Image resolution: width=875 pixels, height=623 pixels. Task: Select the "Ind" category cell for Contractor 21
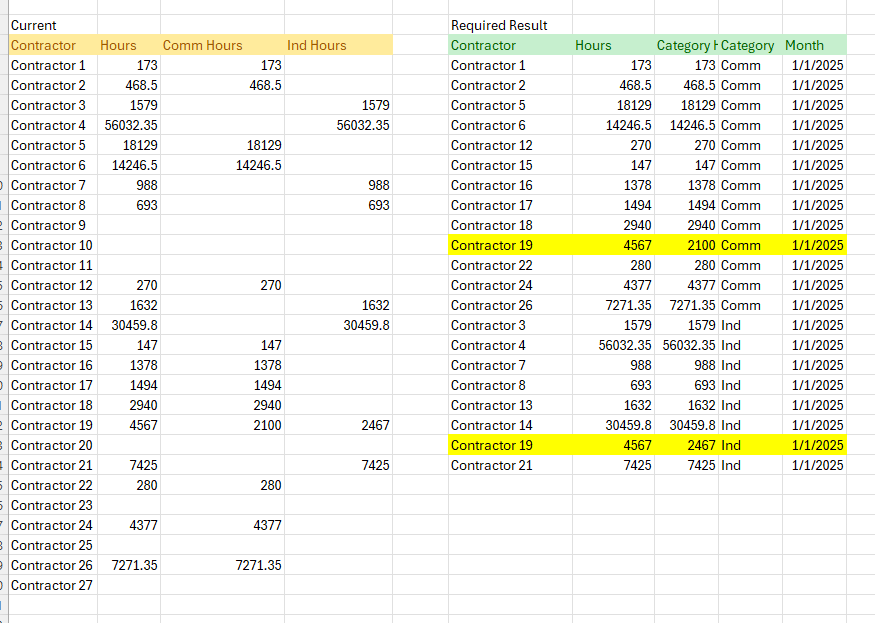[731, 465]
